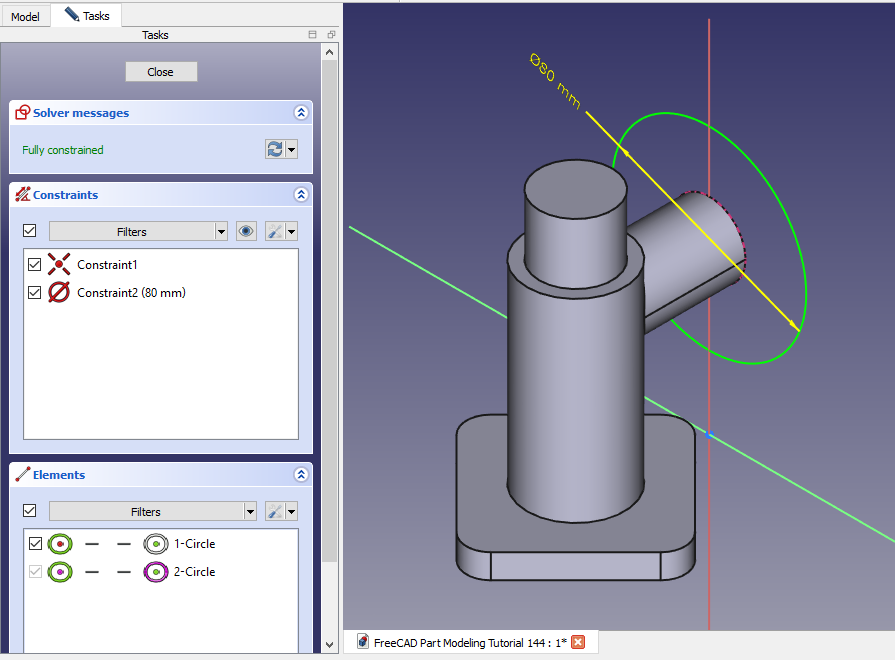895x660 pixels.
Task: Uncheck the 1-Circle element checkbox
Action: point(36,544)
